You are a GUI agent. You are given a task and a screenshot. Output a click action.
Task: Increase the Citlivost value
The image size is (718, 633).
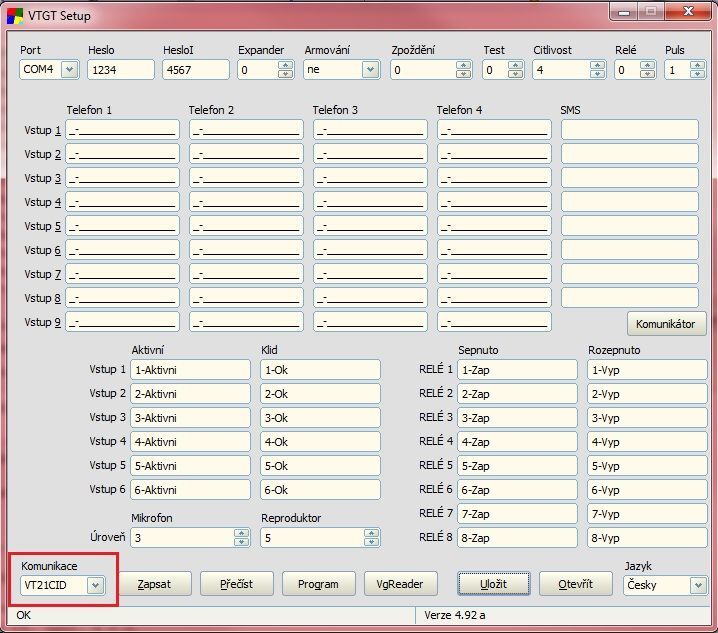pos(598,66)
